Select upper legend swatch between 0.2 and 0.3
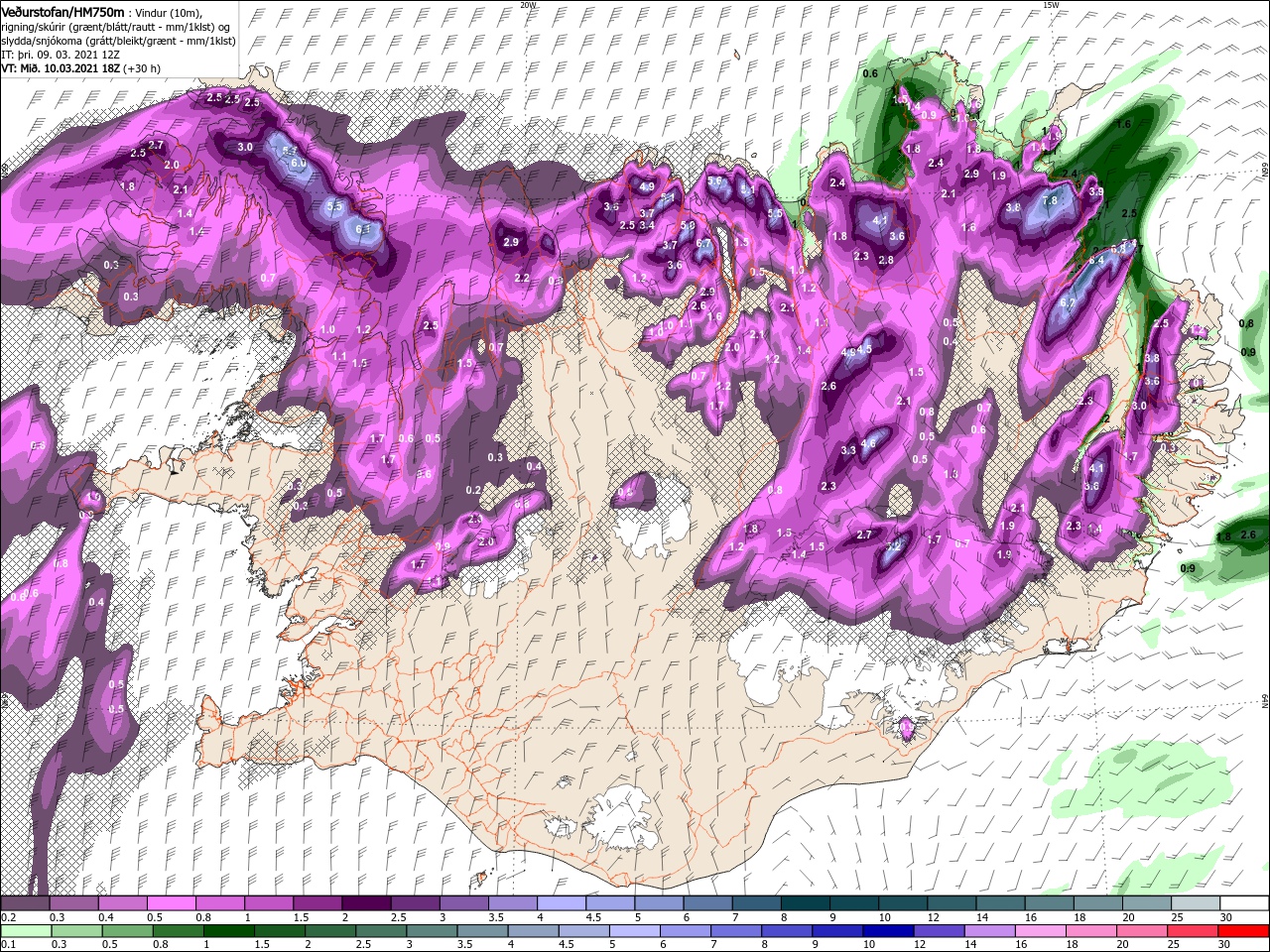 pyautogui.click(x=25, y=903)
